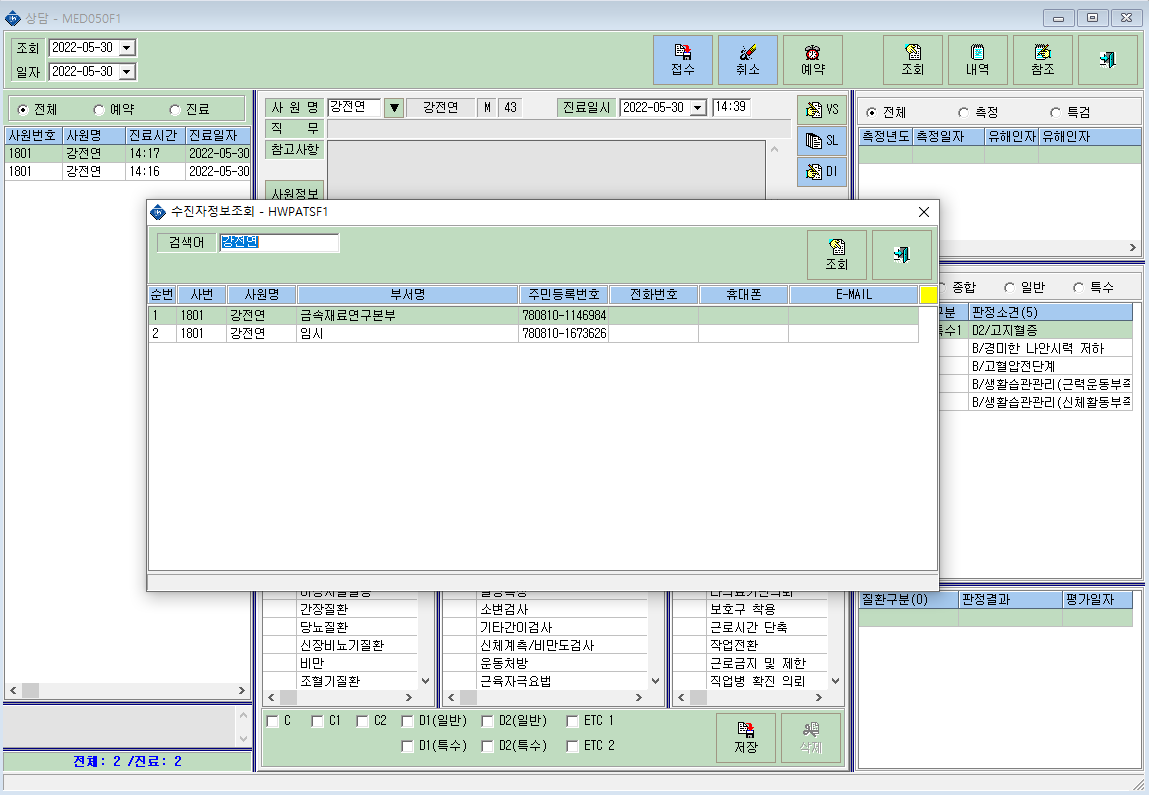The width and height of the screenshot is (1149, 795).
Task: Open the 진료일시 date dropdown
Action: [x=698, y=108]
